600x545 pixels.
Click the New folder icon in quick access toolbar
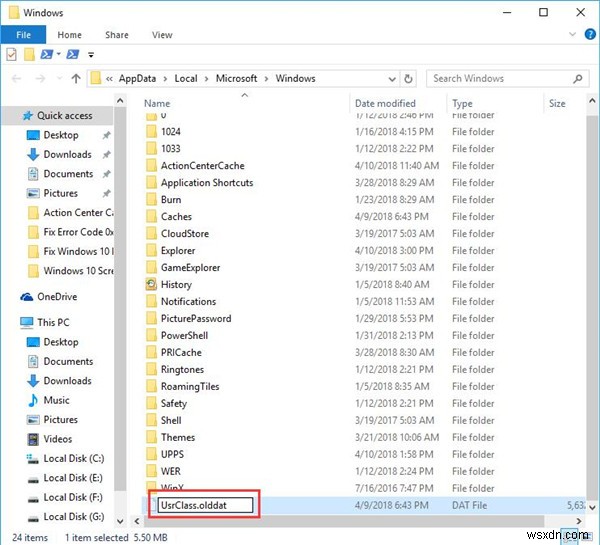[29, 54]
